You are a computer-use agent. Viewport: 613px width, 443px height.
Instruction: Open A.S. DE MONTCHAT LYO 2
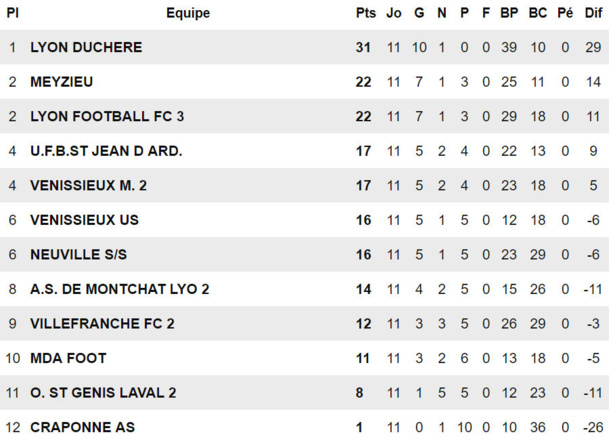tap(120, 289)
